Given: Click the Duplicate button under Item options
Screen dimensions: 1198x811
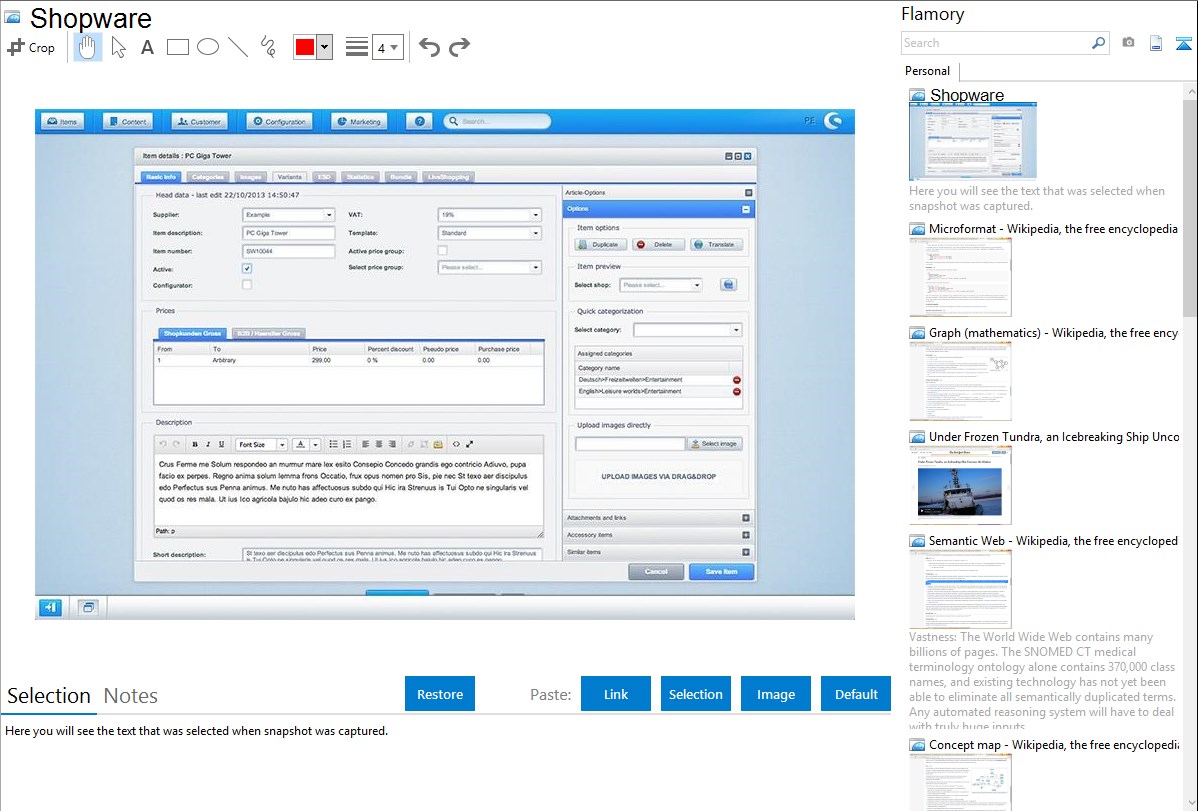Looking at the screenshot, I should click(600, 245).
